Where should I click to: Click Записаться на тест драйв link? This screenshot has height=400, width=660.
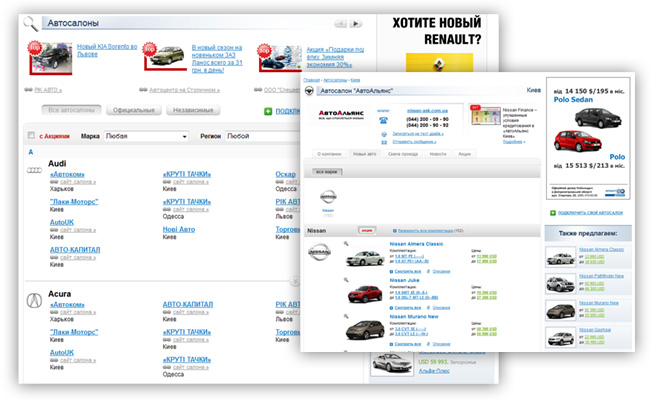[x=418, y=134]
